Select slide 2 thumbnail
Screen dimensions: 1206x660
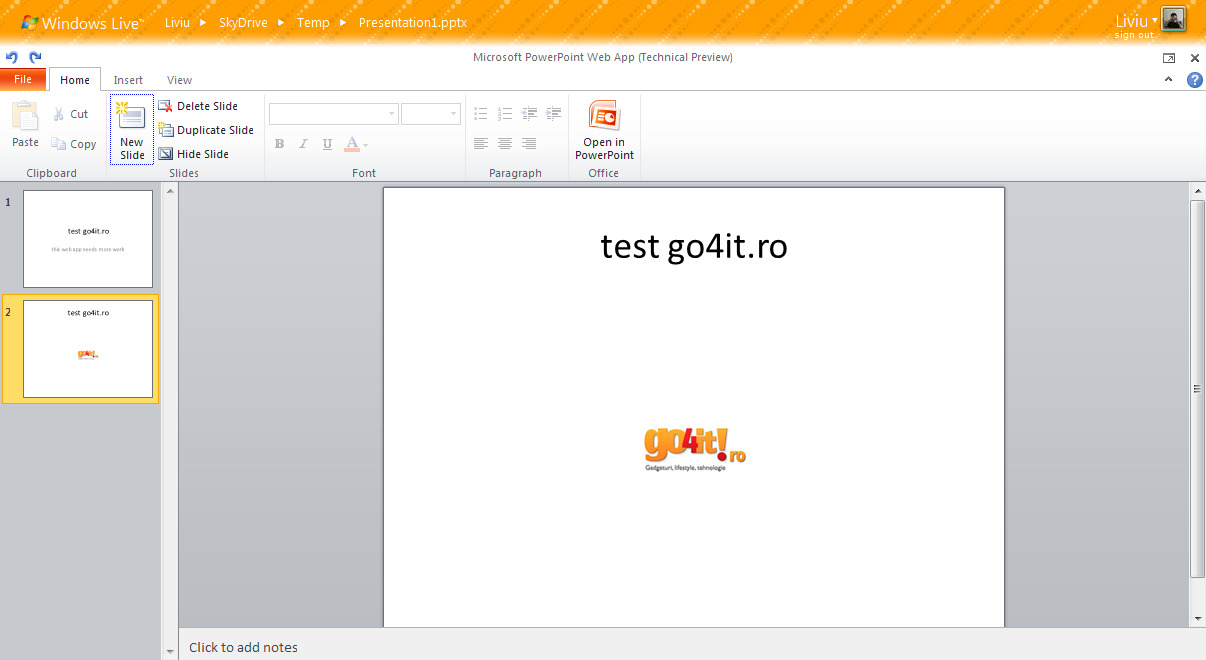(88, 349)
